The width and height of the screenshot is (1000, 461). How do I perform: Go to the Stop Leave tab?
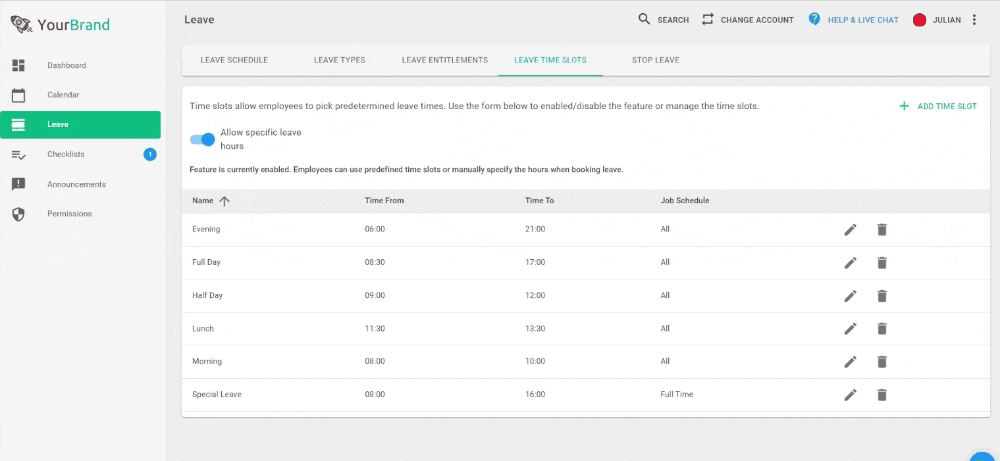(656, 60)
